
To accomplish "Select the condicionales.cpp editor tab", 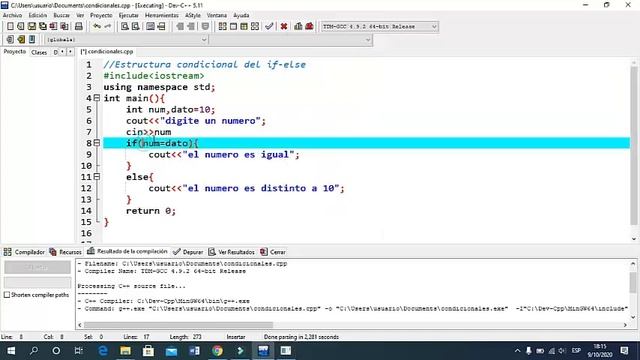I will 107,51.
